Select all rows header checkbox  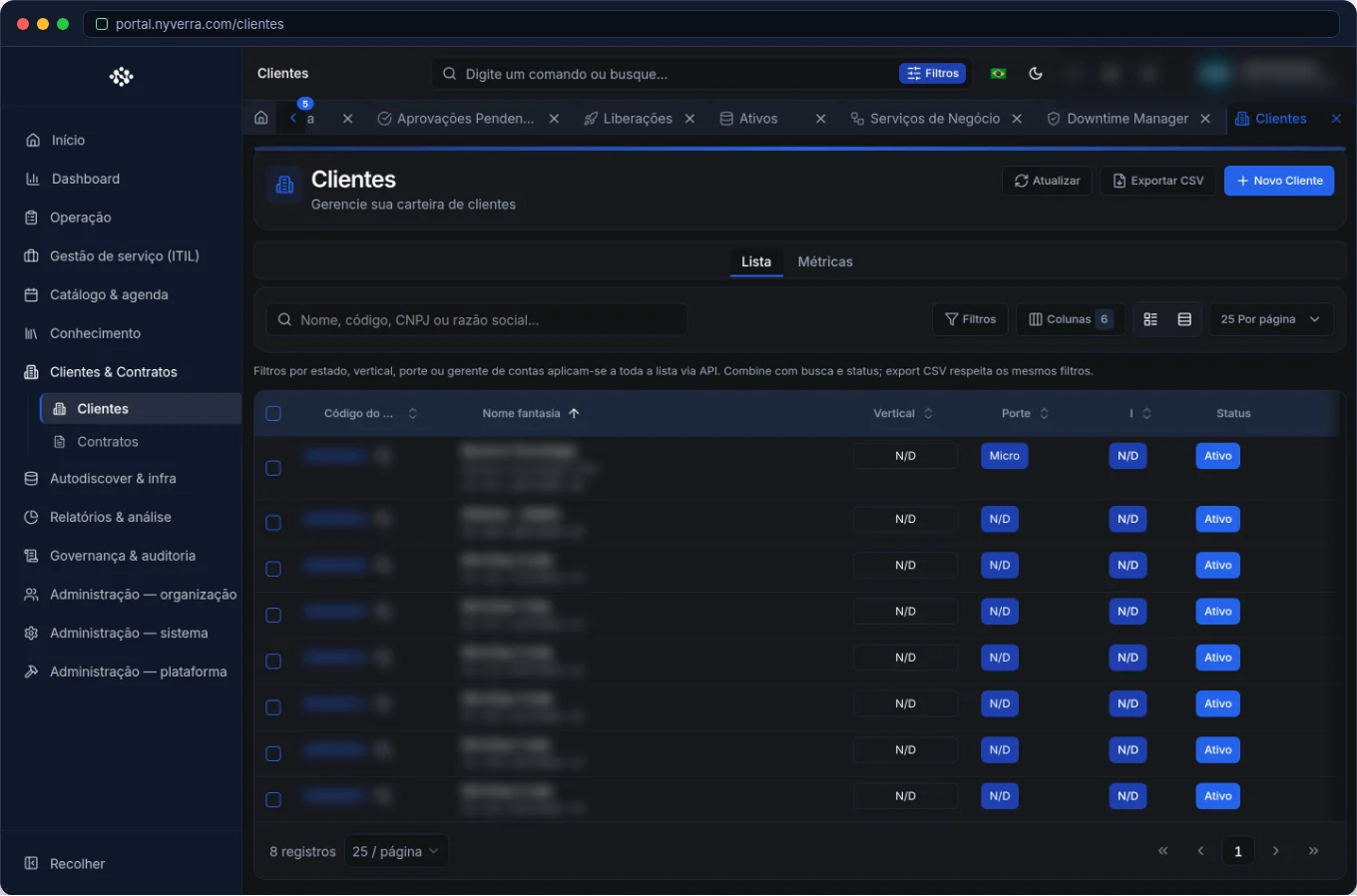click(273, 413)
